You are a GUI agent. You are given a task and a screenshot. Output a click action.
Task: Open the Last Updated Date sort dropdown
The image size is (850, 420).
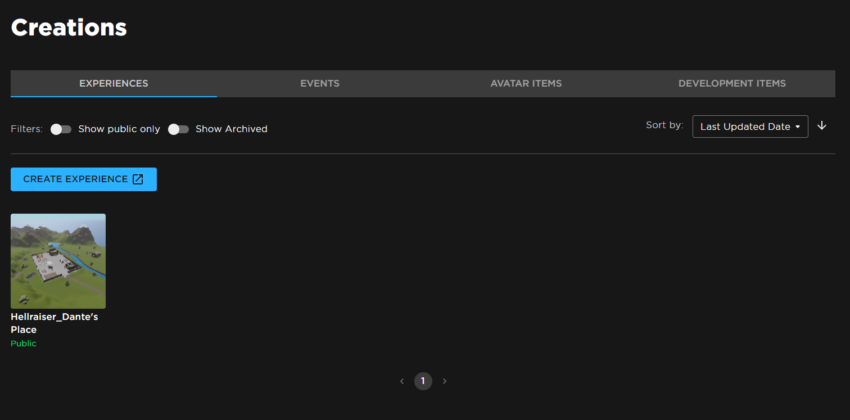point(749,127)
